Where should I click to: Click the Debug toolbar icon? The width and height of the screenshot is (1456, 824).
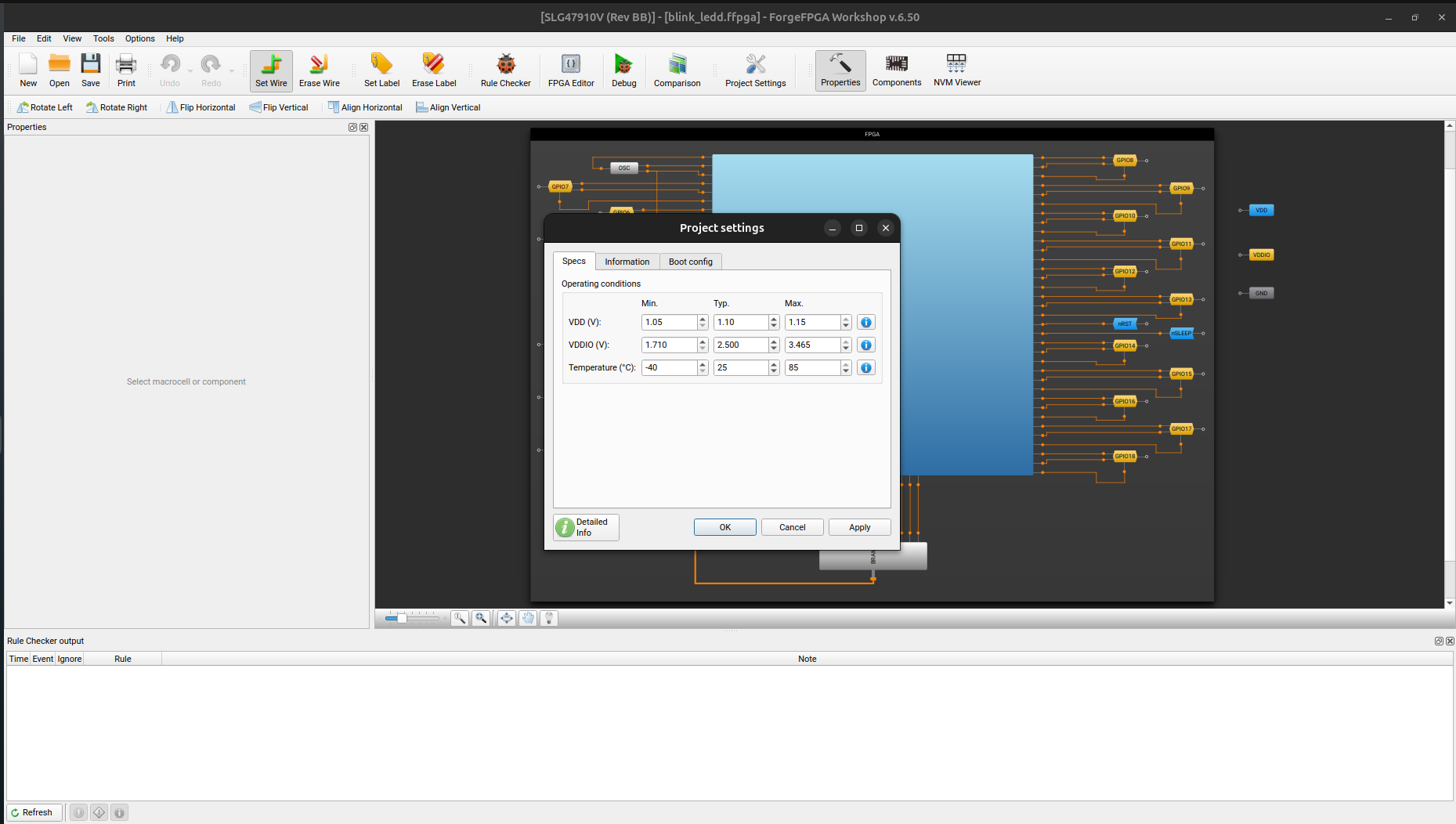pyautogui.click(x=623, y=70)
